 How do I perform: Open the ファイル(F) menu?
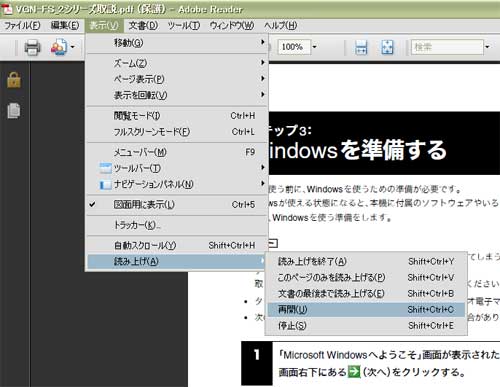click(22, 25)
